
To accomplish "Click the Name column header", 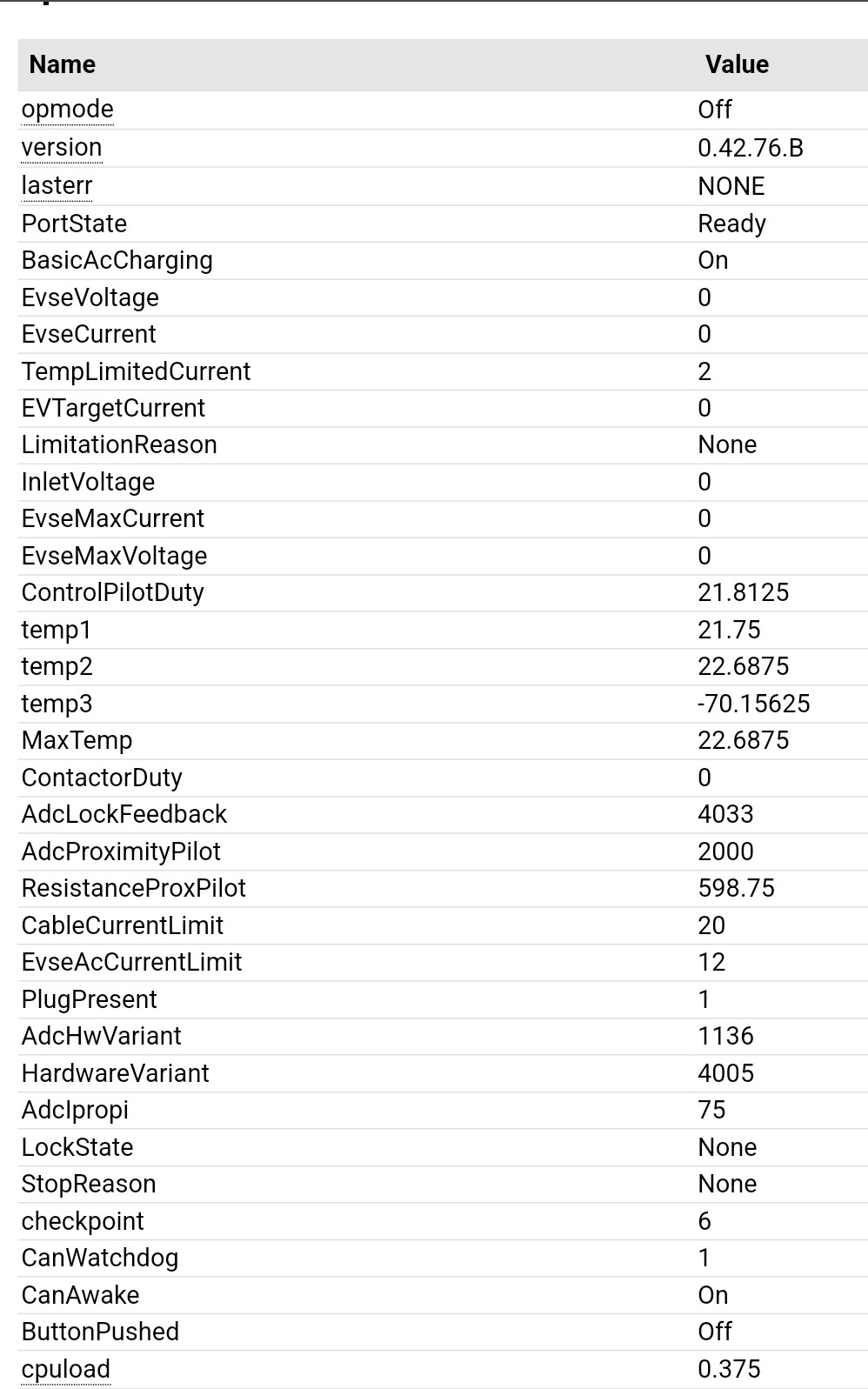I will click(63, 64).
